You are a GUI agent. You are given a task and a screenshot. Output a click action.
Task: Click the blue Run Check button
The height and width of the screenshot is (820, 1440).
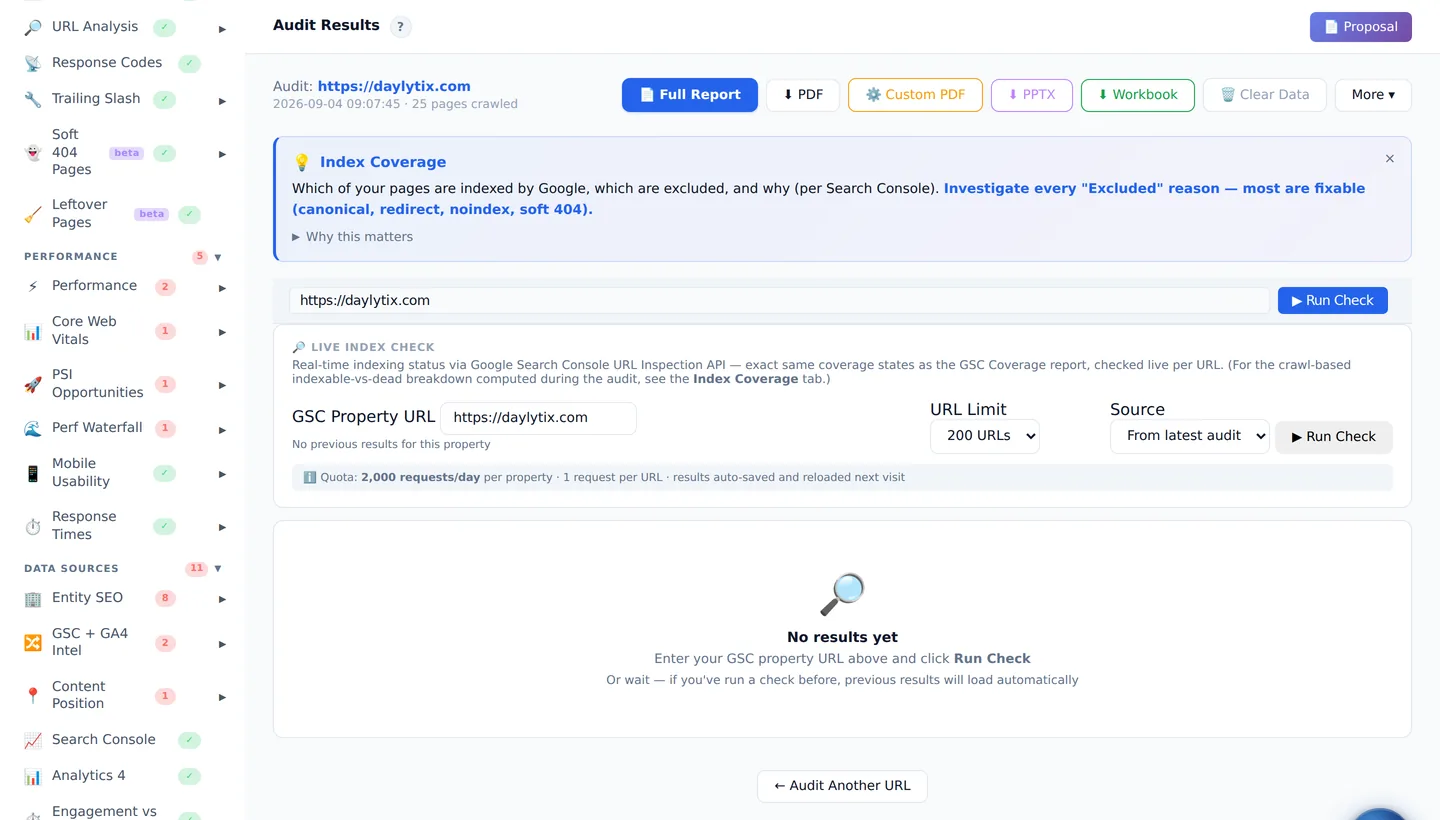(1333, 300)
